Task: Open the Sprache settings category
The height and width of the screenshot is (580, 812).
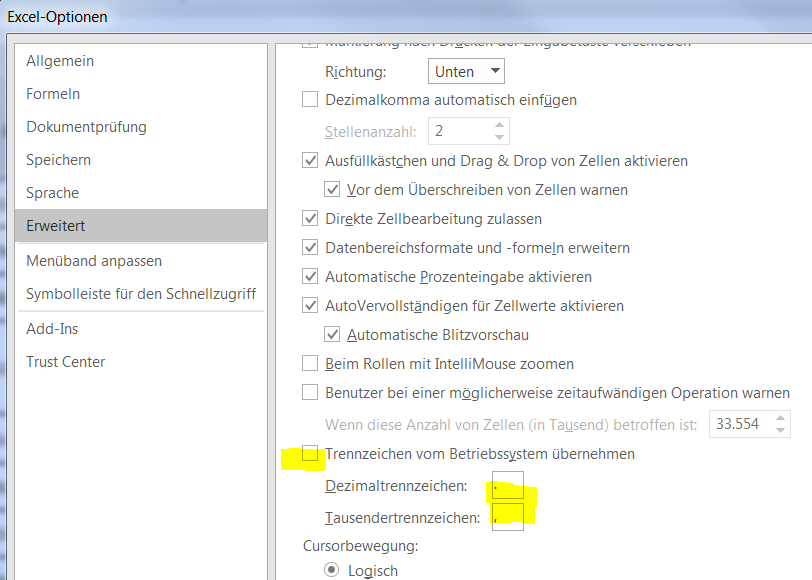Action: [52, 193]
